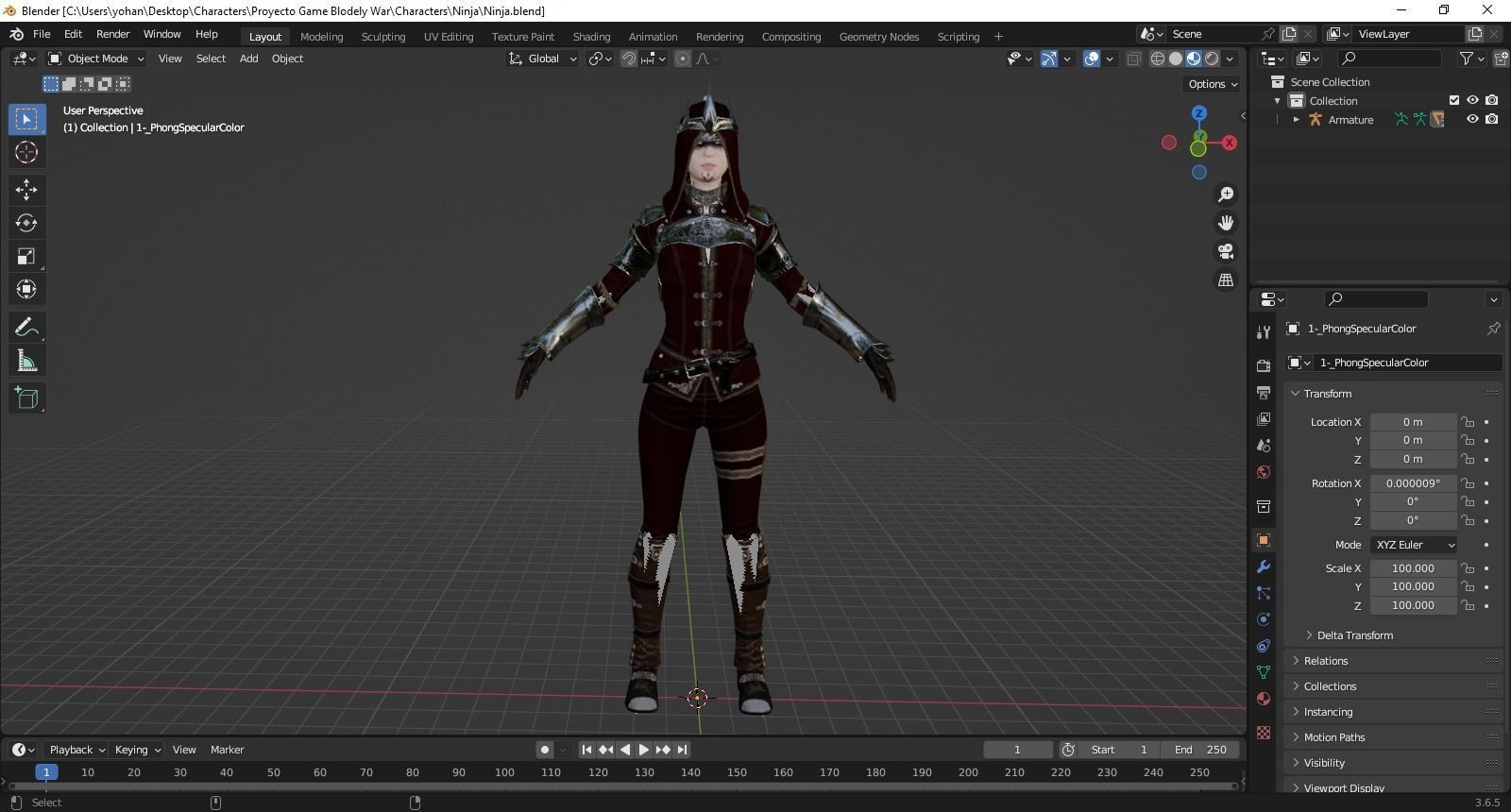Select the Annotate tool
Screen dimensions: 1511x812
(26, 328)
